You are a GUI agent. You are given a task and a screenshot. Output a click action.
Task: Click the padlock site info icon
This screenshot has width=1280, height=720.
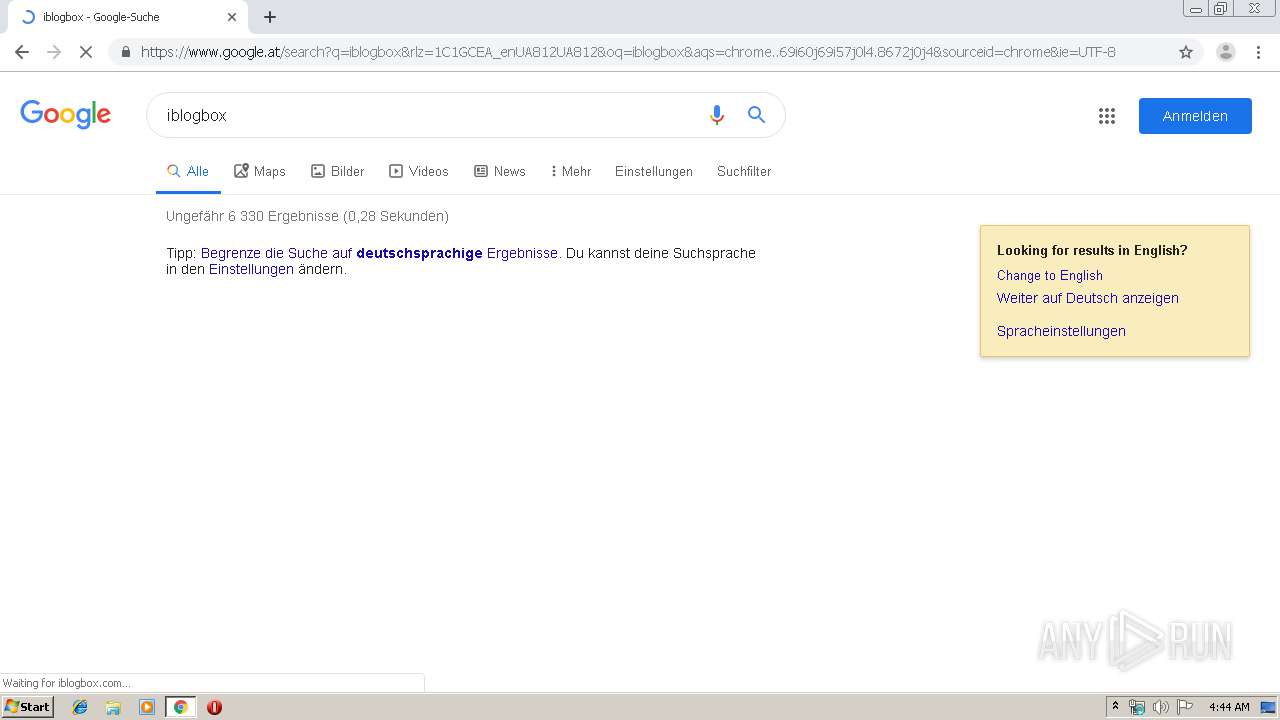tap(126, 52)
